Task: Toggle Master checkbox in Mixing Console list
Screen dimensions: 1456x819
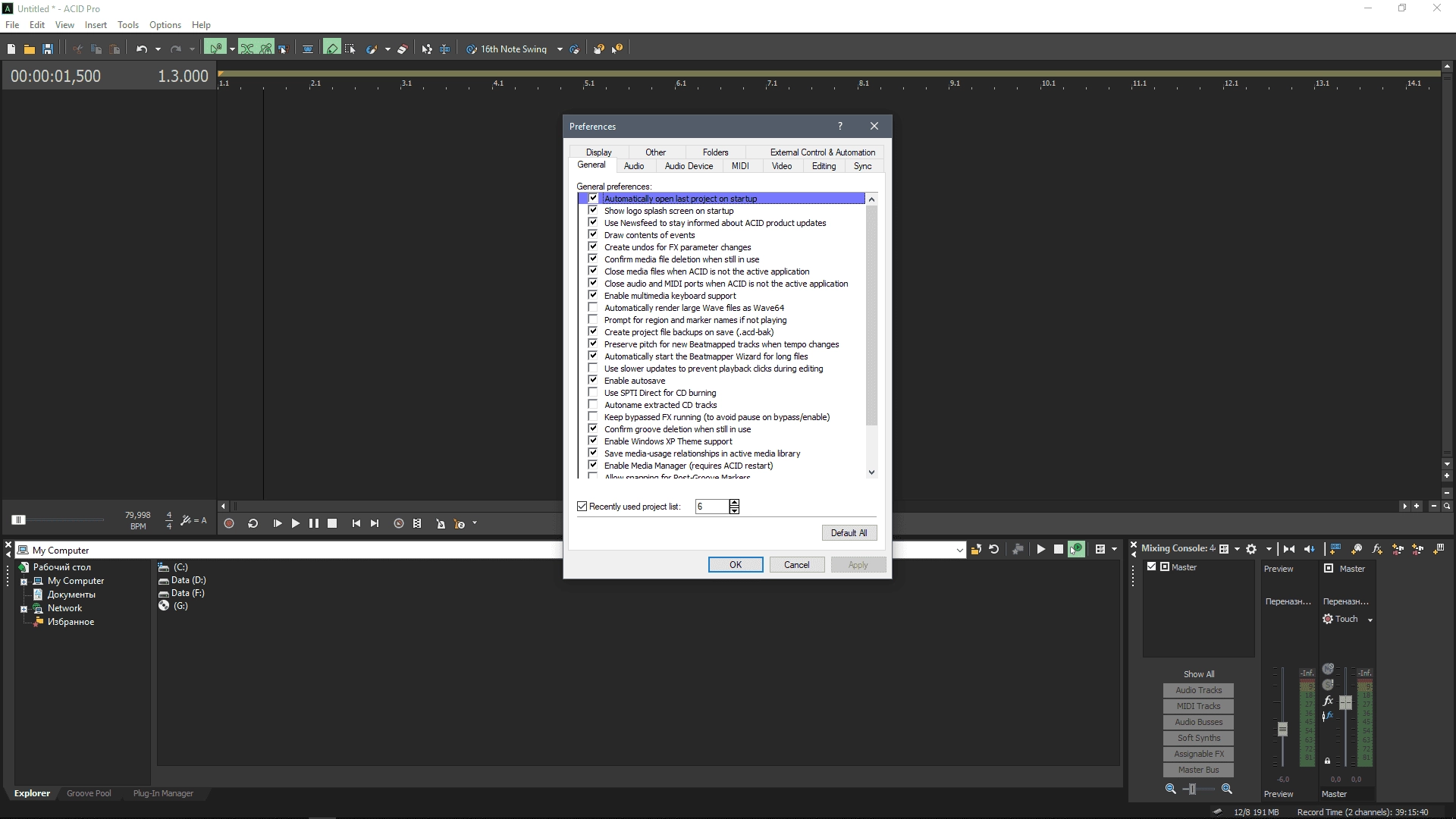Action: [x=1152, y=567]
